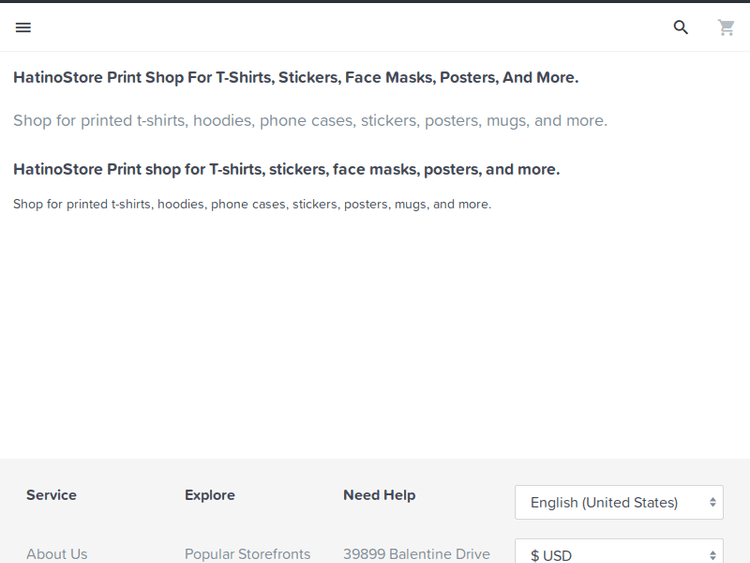This screenshot has width=750, height=563.
Task: Click the large gray shop description subtitle
Action: coord(310,121)
